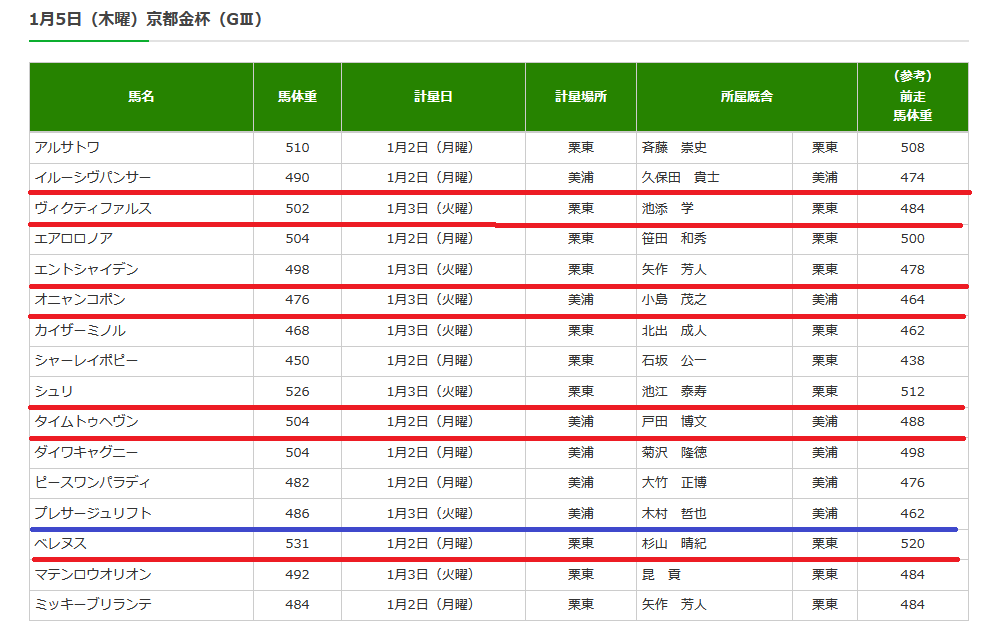This screenshot has width=992, height=635.
Task: Click trainer name 北出 成人
Action: 674,330
